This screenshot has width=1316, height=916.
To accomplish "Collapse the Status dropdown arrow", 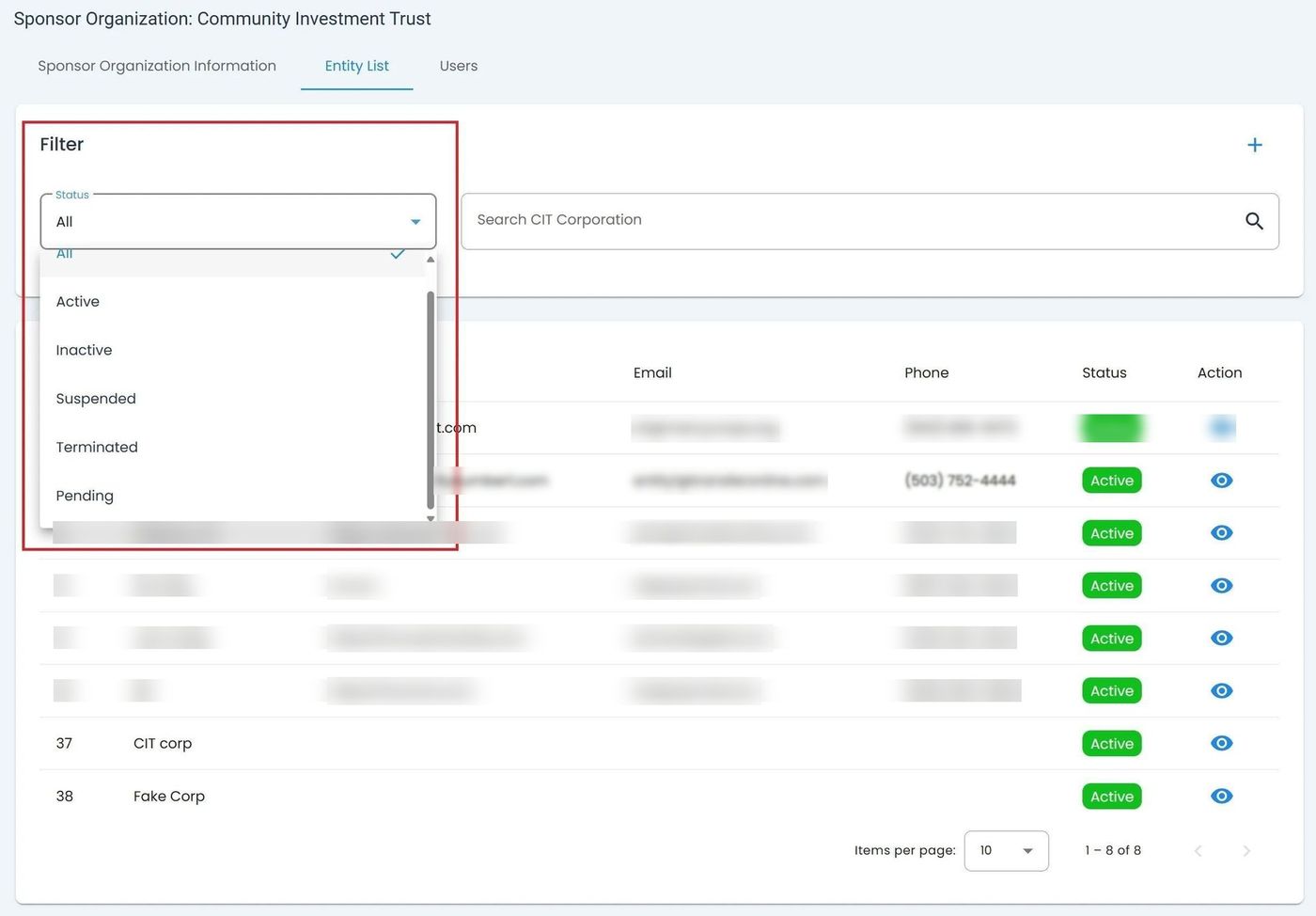I will [x=415, y=222].
